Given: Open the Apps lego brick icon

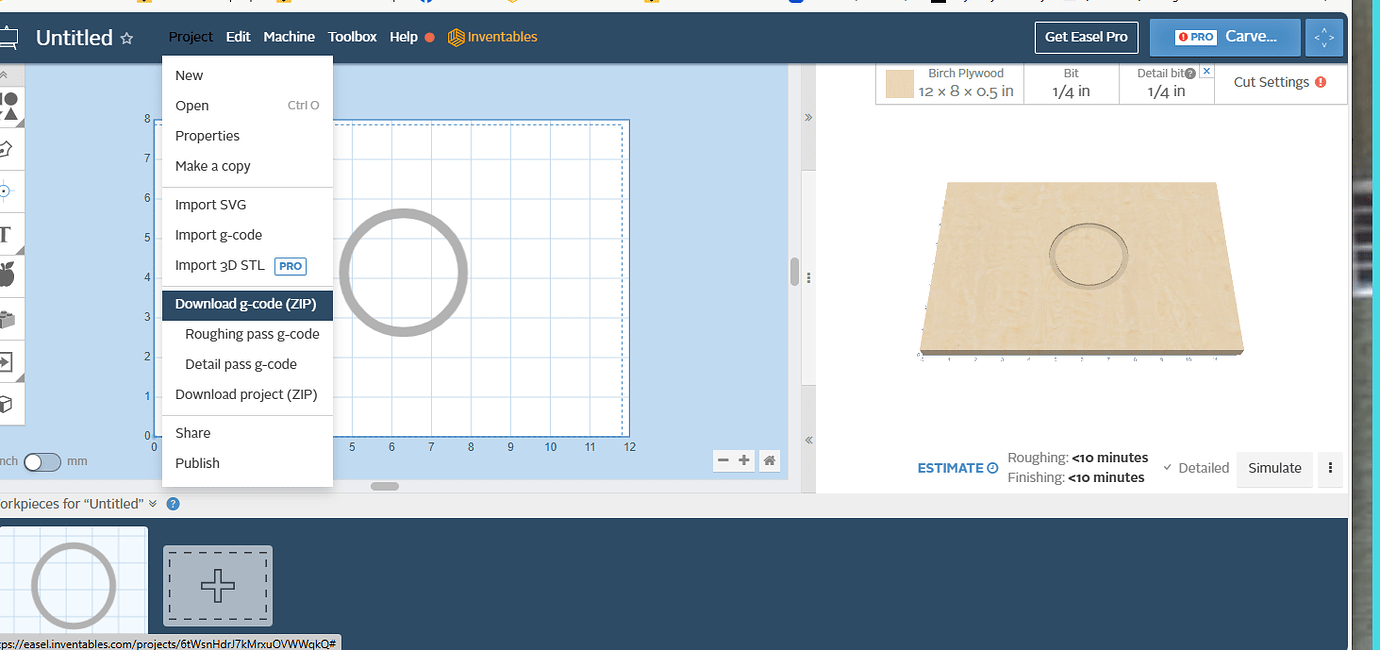Looking at the screenshot, I should [x=8, y=319].
